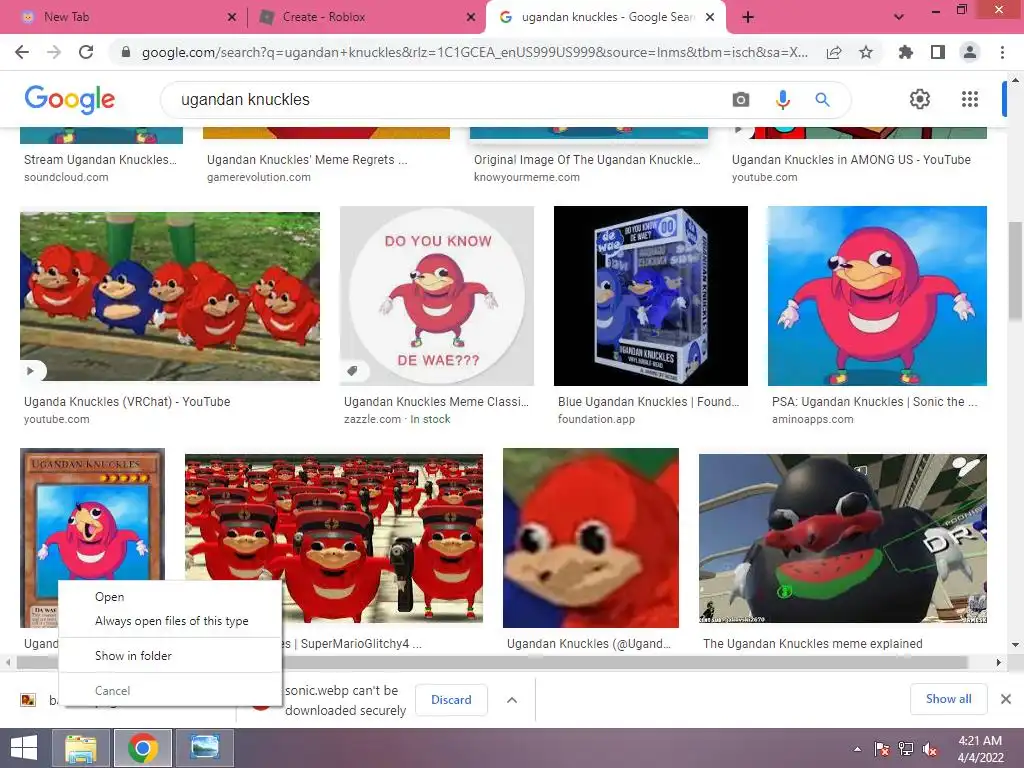
Task: Open Ugandan Knuckles' Meme Regrets result
Action: point(307,159)
